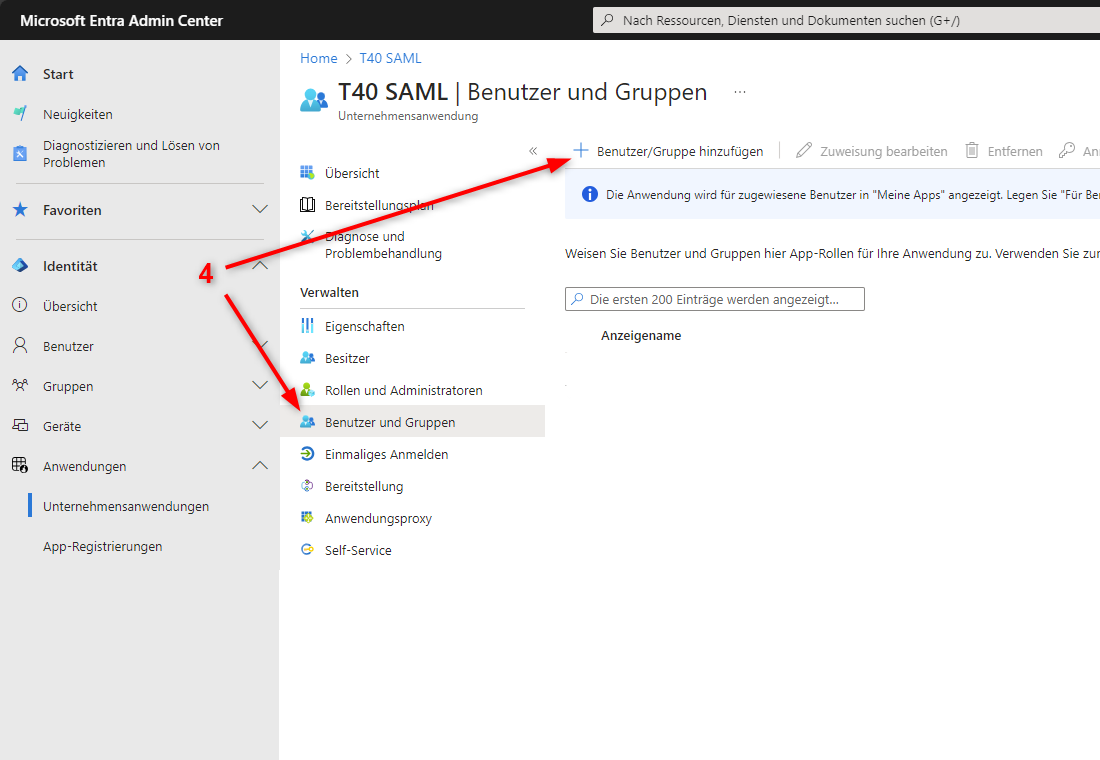Click the Benutzer und Gruppen menu icon
The width and height of the screenshot is (1100, 760).
pyautogui.click(x=307, y=422)
